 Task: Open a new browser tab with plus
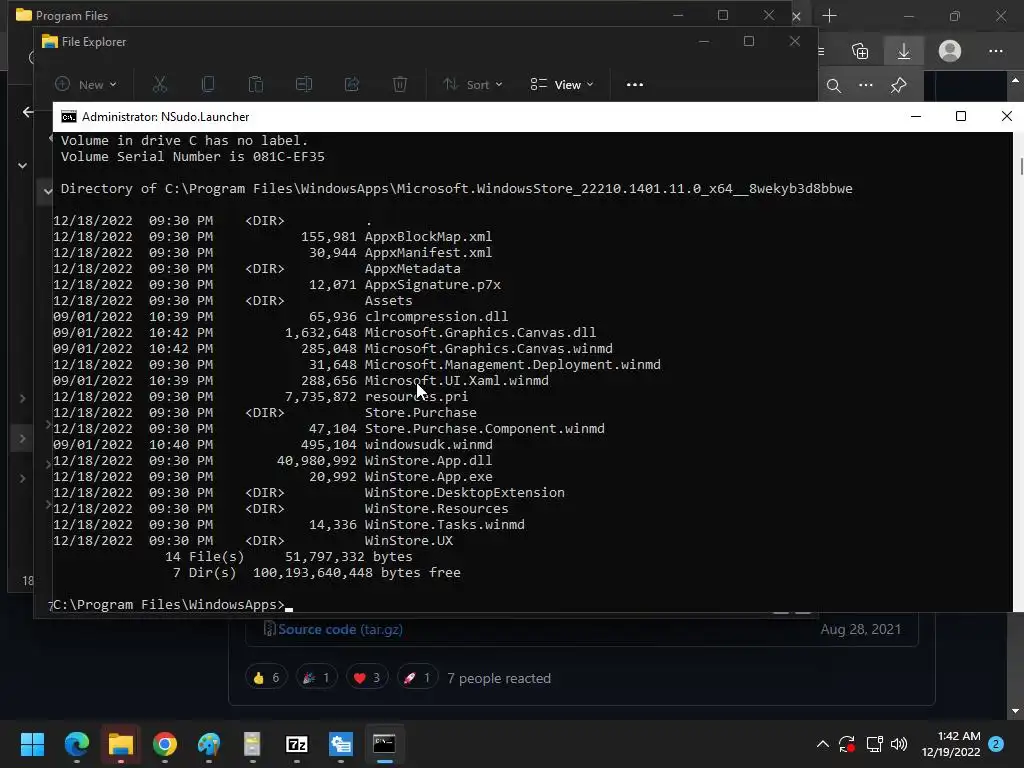point(829,16)
